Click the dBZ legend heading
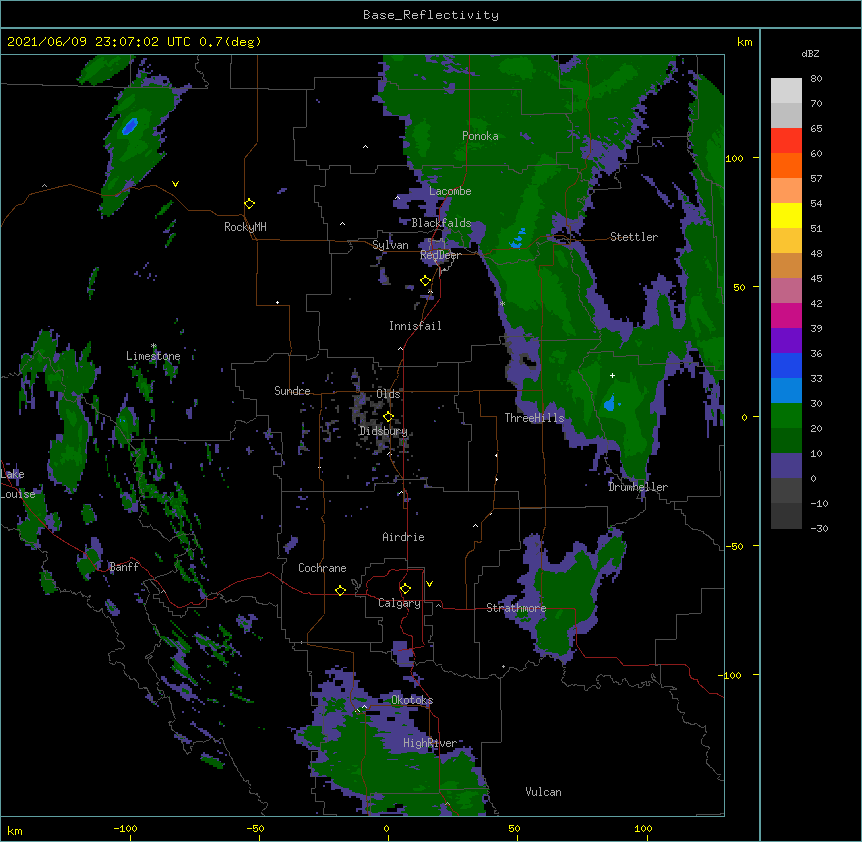The height and width of the screenshot is (842, 862). (x=810, y=53)
